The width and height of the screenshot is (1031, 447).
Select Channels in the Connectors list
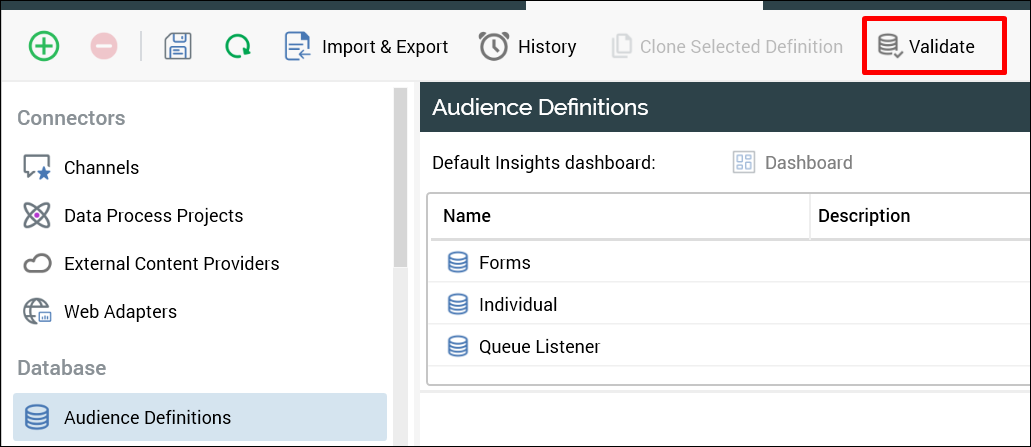click(101, 168)
